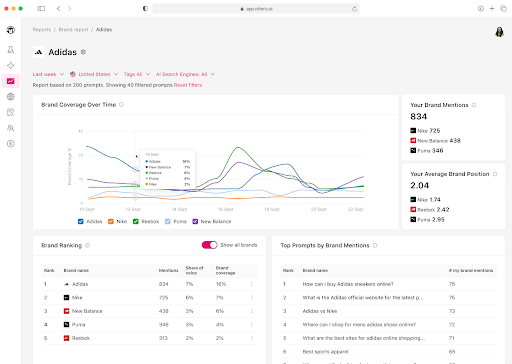The height and width of the screenshot is (364, 512).
Task: Click 'Nike 725' in Brand Mentions card
Action: tap(425, 131)
